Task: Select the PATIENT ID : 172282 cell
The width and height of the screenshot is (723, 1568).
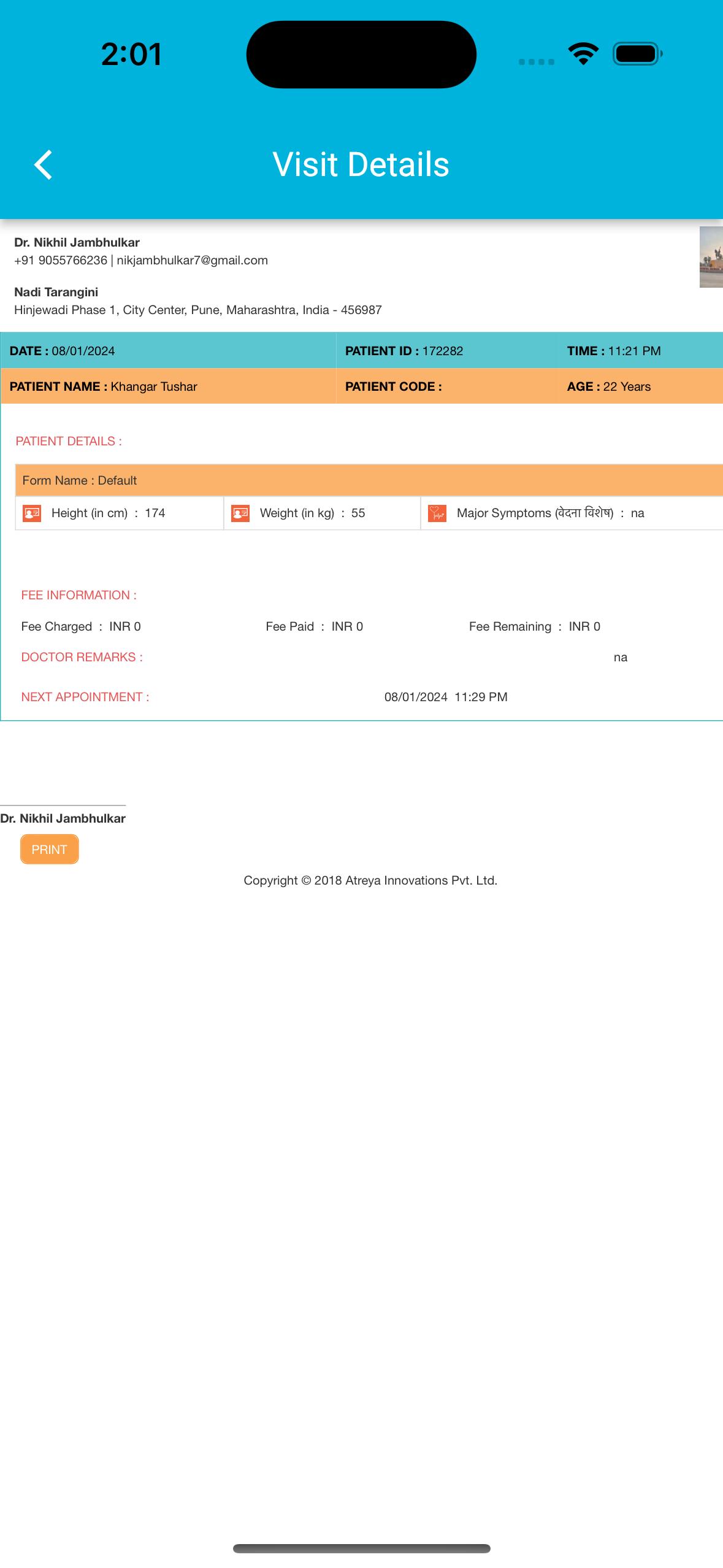Action: point(447,351)
